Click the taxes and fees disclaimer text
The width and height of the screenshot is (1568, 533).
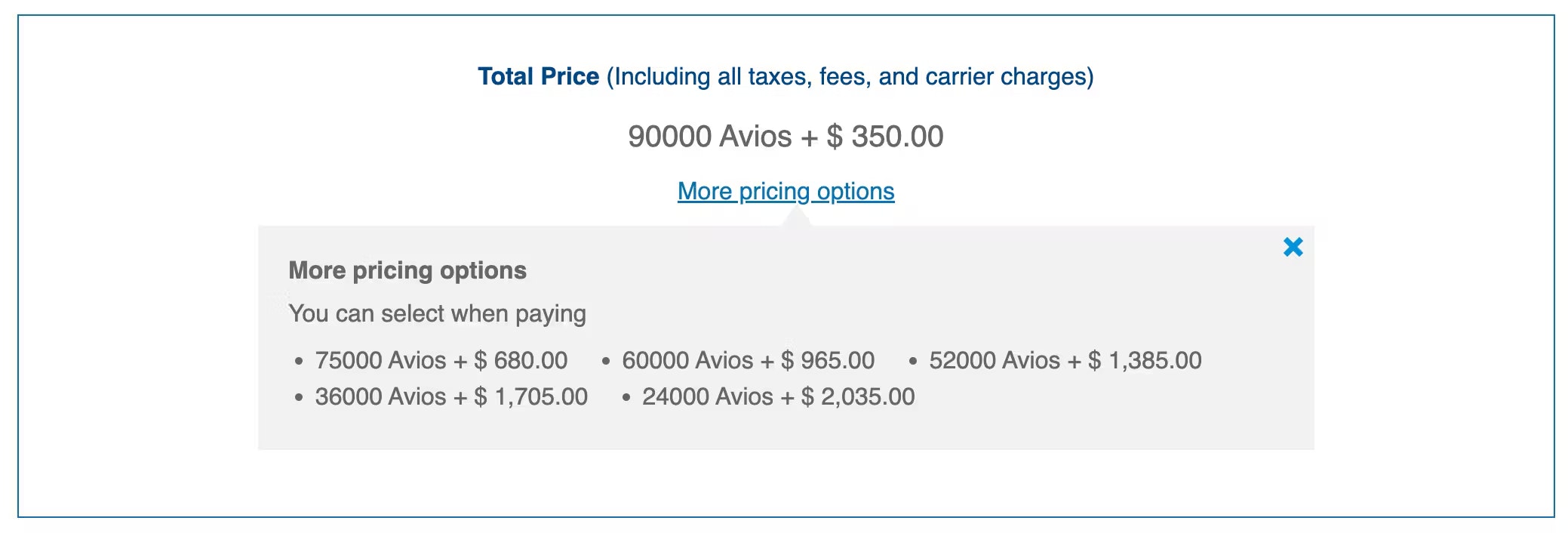click(849, 75)
